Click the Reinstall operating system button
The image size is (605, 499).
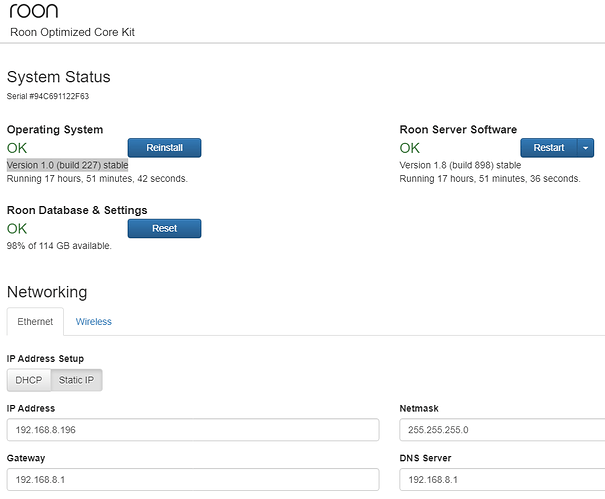coord(164,148)
